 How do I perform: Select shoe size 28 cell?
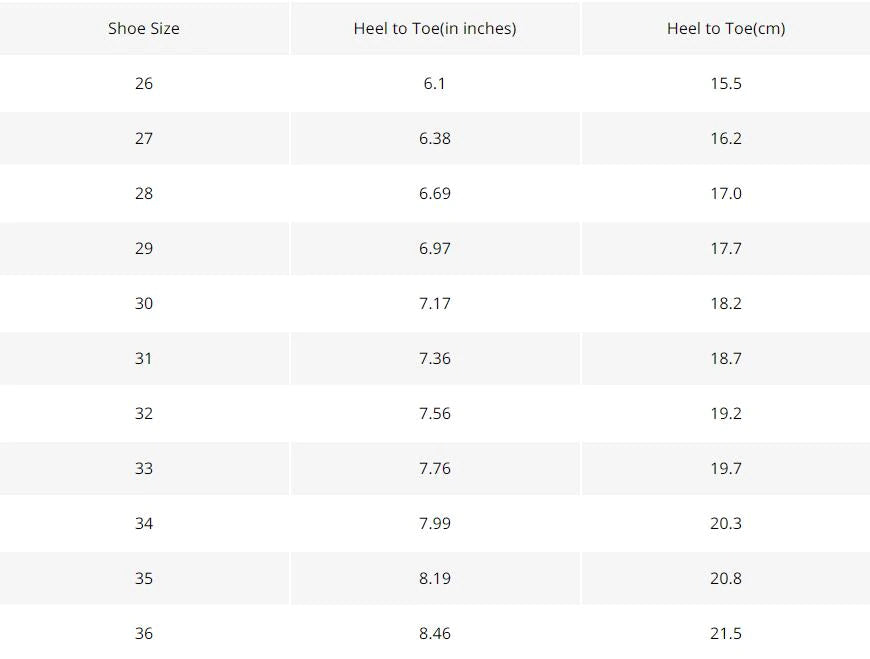[144, 193]
